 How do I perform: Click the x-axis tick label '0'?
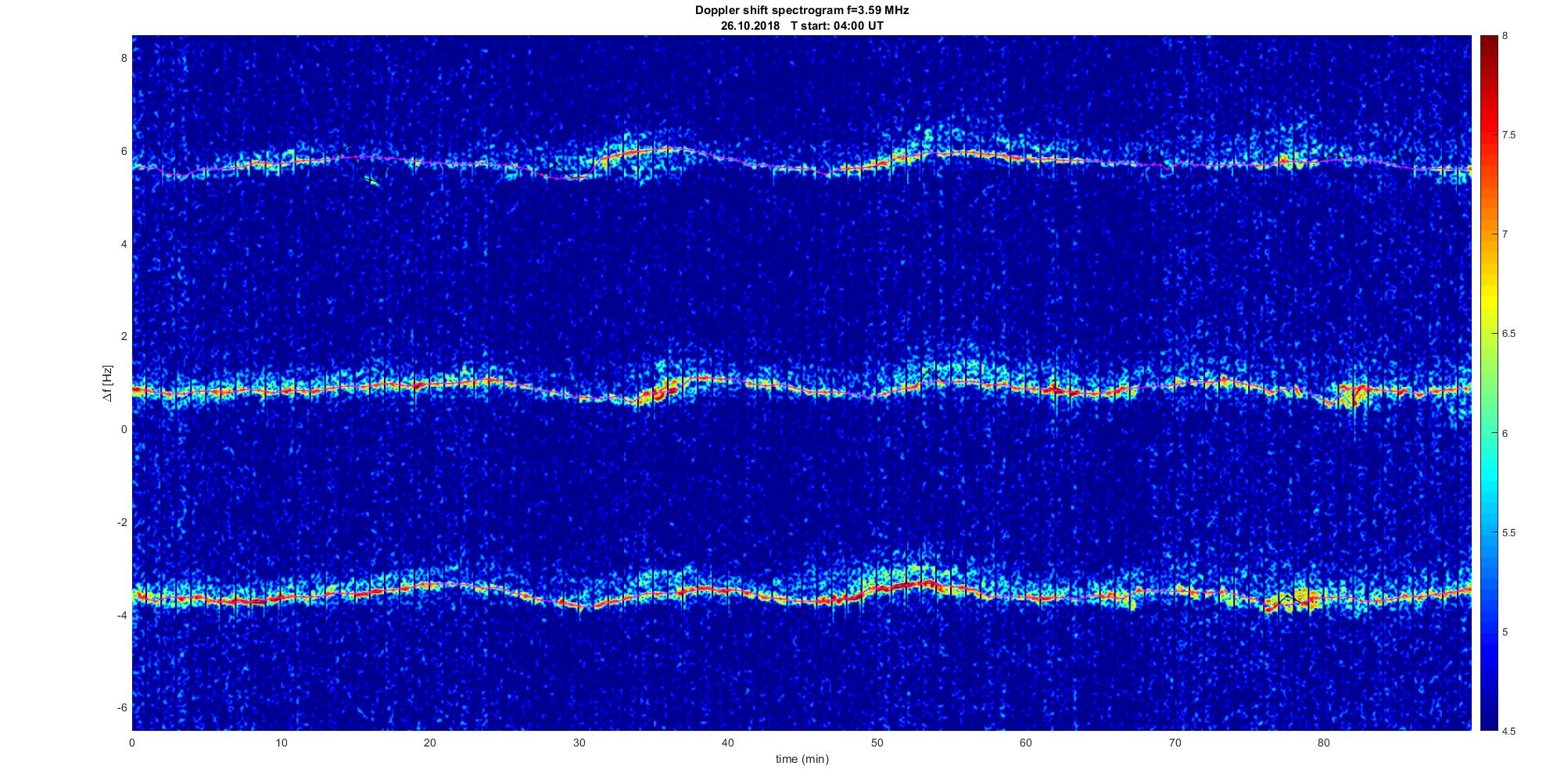(132, 743)
